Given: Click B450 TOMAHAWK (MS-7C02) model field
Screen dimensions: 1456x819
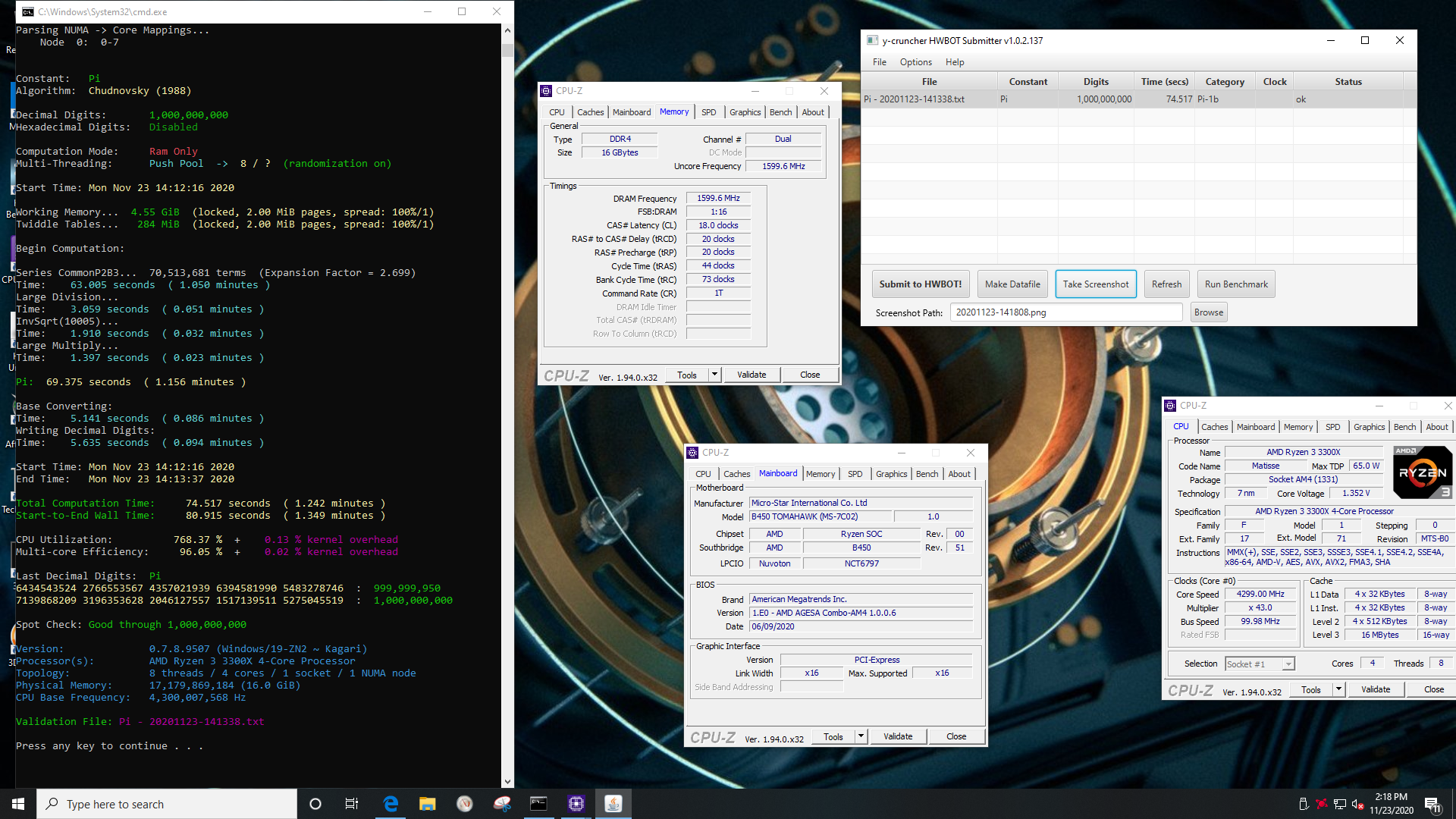Looking at the screenshot, I should click(x=821, y=517).
